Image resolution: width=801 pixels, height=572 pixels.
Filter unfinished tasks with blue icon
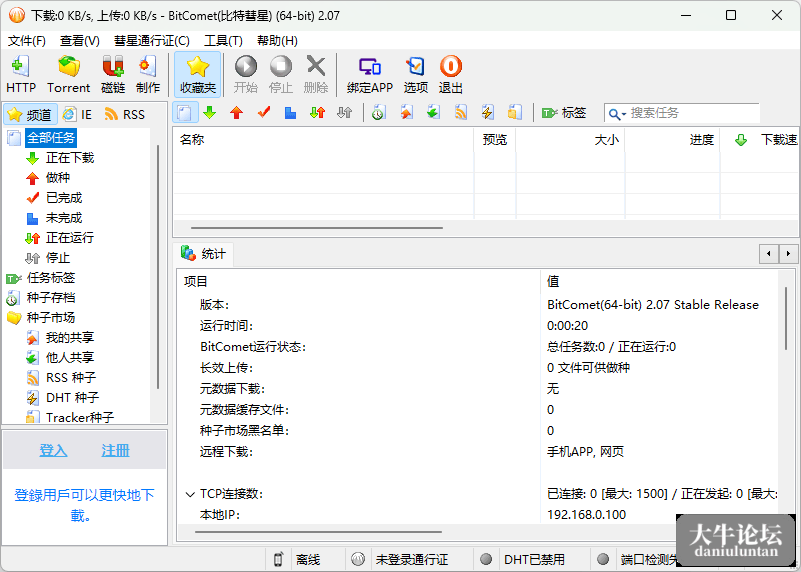pyautogui.click(x=290, y=112)
